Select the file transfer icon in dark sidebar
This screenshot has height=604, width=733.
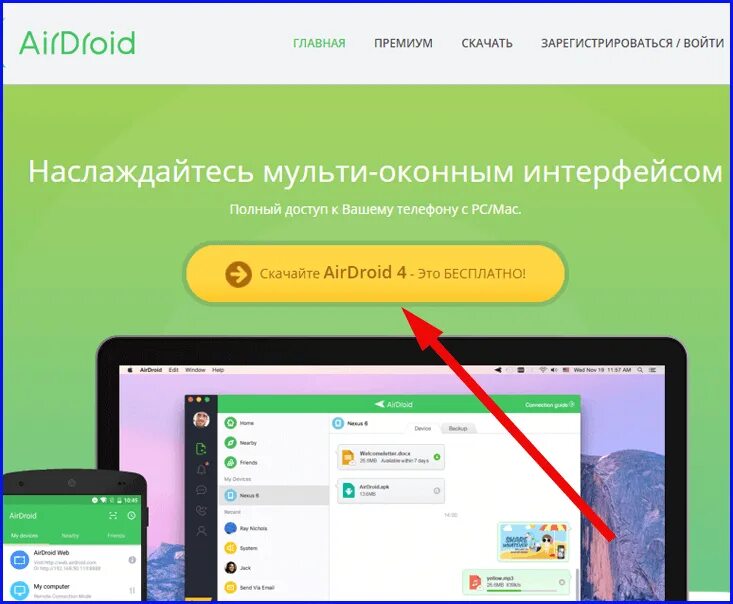(x=201, y=449)
